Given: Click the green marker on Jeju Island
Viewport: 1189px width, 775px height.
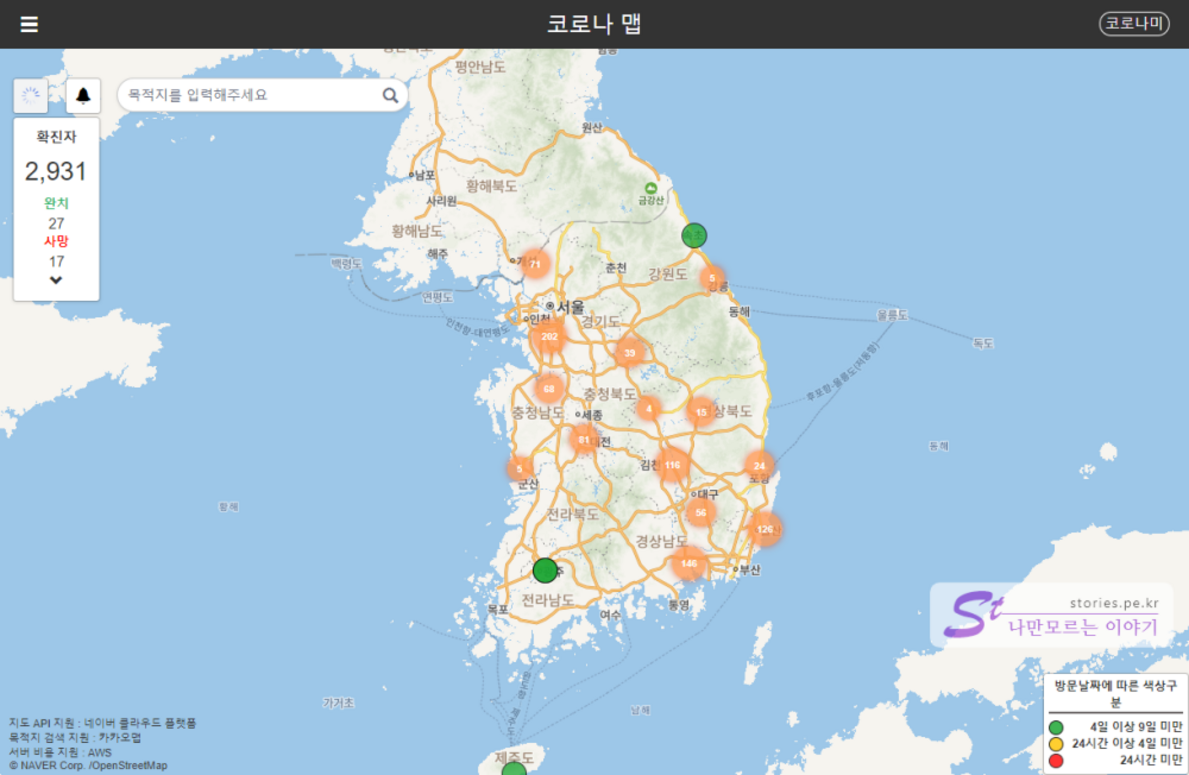Looking at the screenshot, I should (x=514, y=769).
